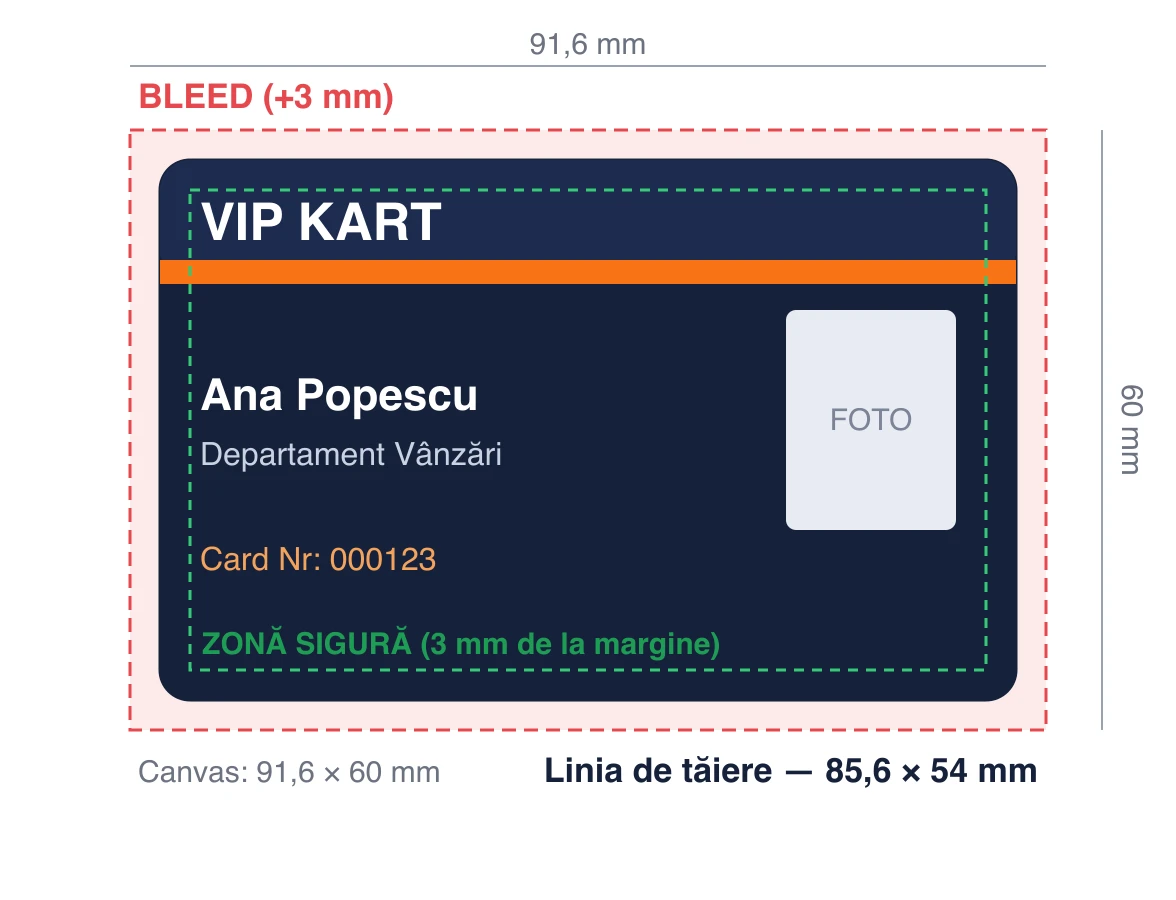
Task: Click the pink bleed area beside card
Action: point(145,430)
